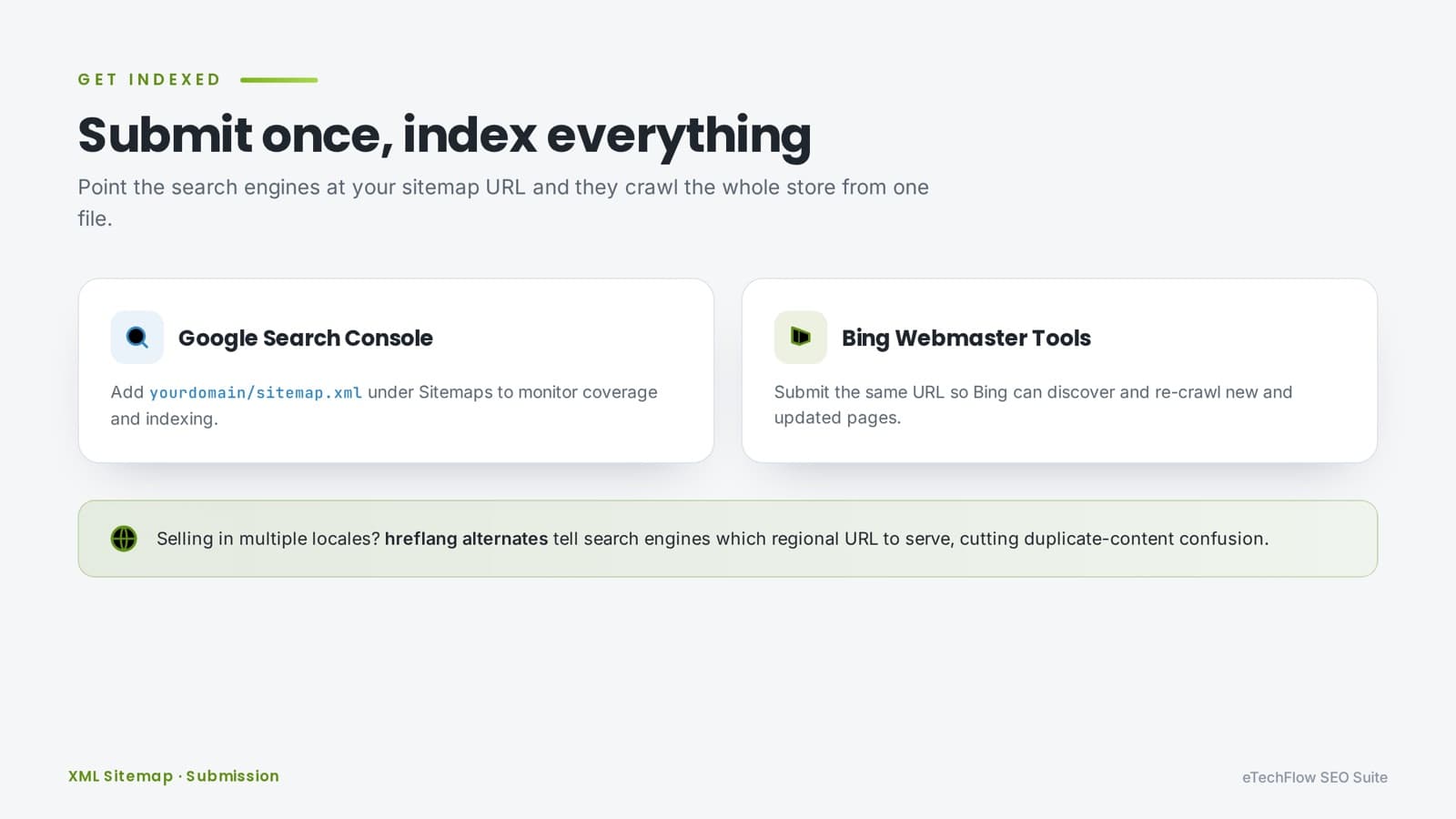Click the XML Sitemap · Submission footer label

coord(174,776)
